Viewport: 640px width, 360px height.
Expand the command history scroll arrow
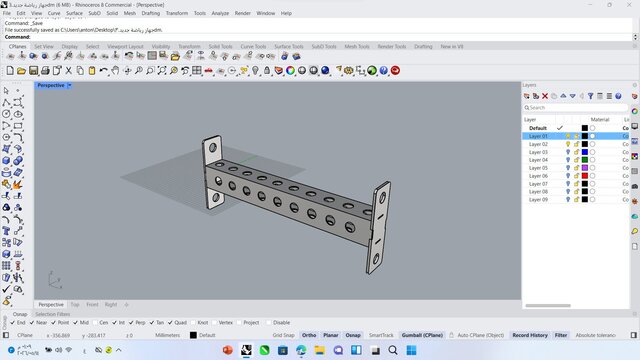coord(635,37)
